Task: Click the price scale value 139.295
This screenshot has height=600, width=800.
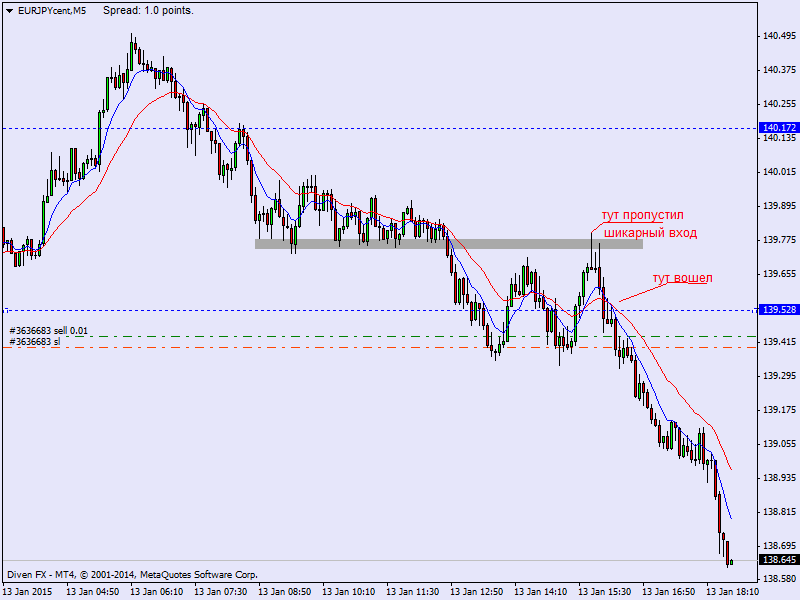Action: pyautogui.click(x=779, y=376)
